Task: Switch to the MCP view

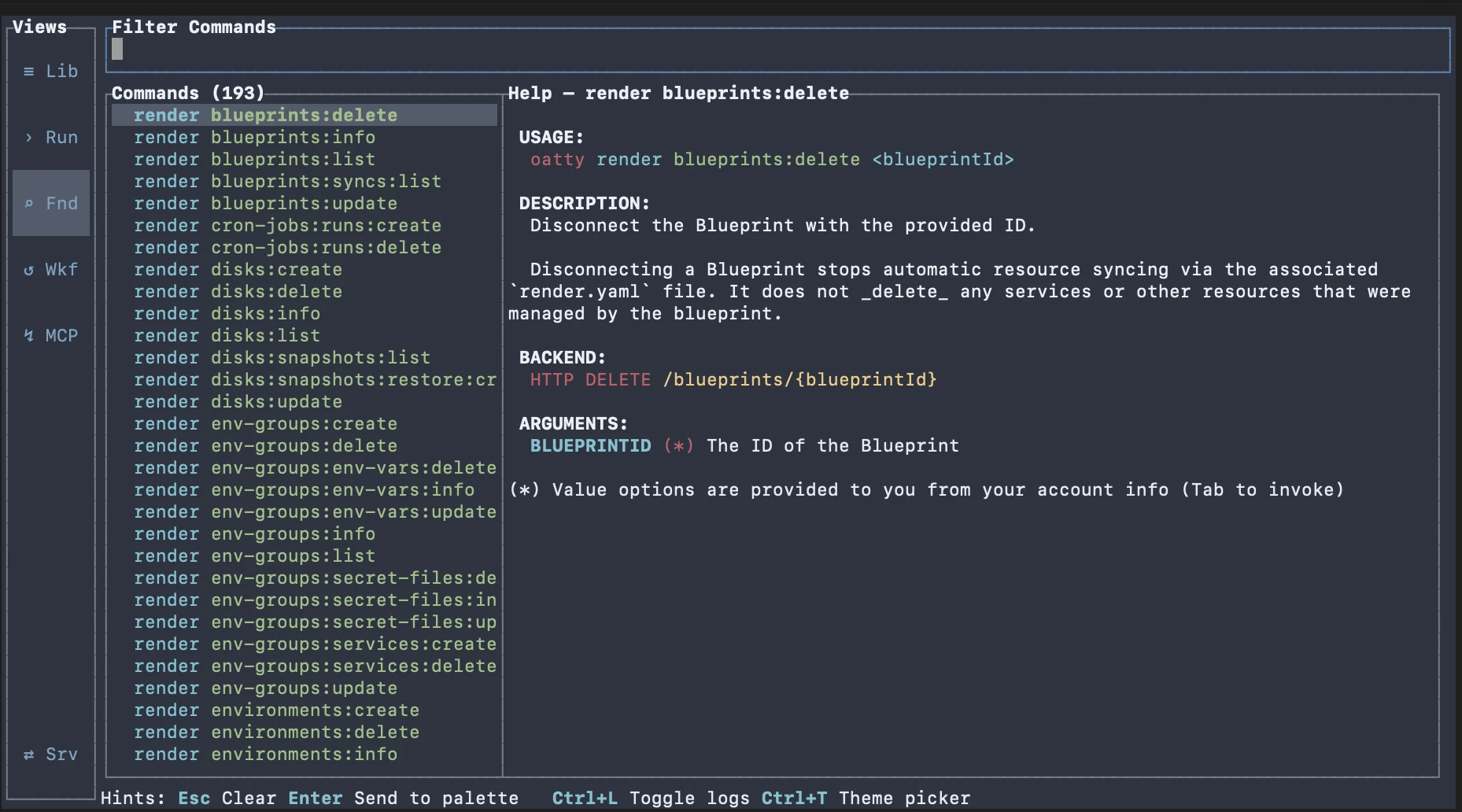Action: (x=51, y=334)
